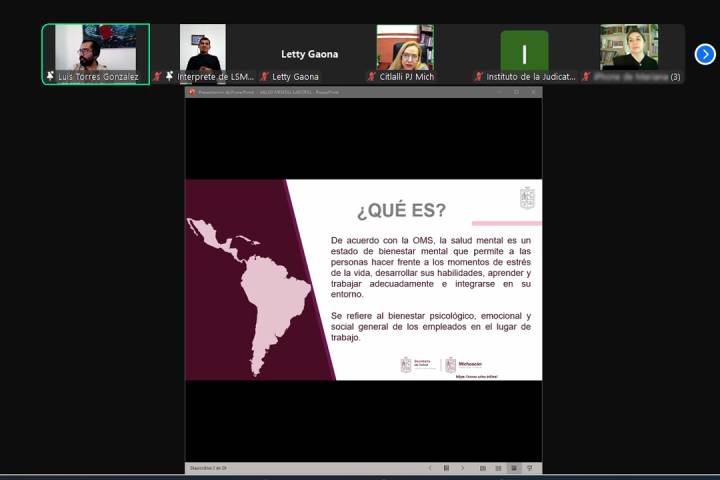Show next participants with the blue arrow

[x=705, y=54]
